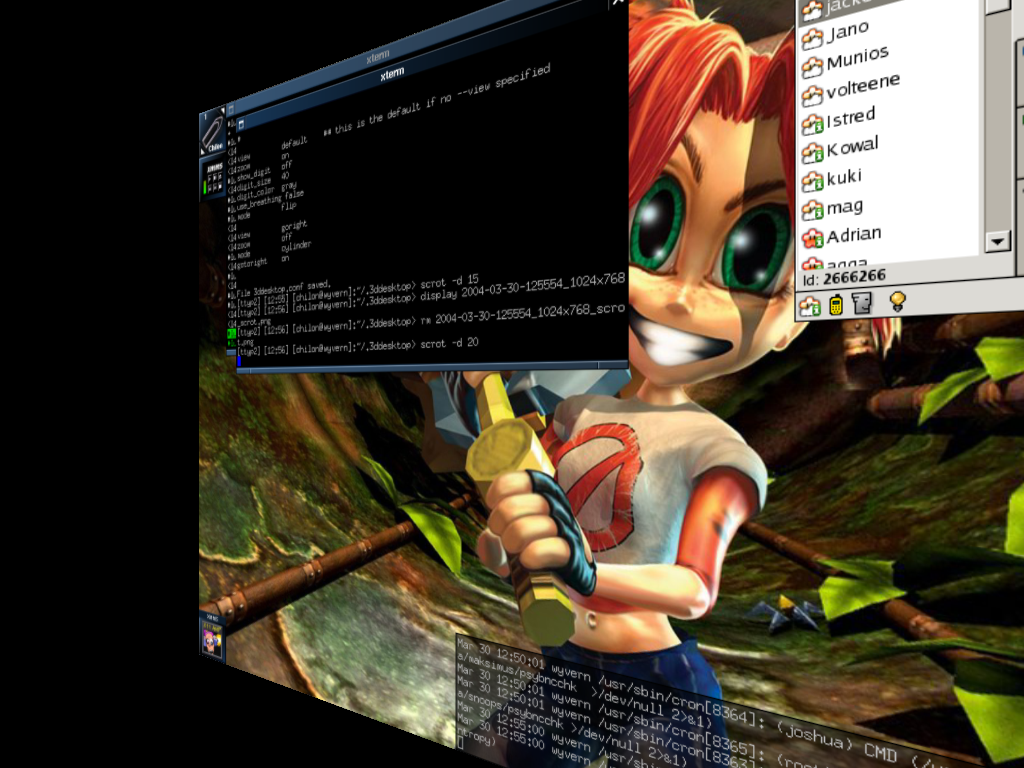1024x768 pixels.
Task: Select contact Istred in the list
Action: tap(849, 119)
